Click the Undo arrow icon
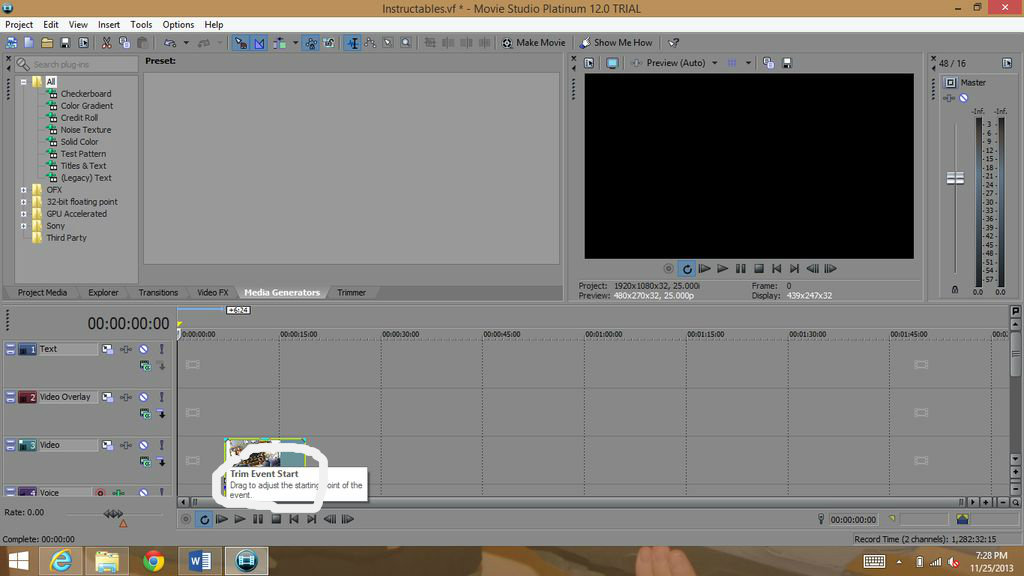Viewport: 1024px width, 576px height. point(170,43)
